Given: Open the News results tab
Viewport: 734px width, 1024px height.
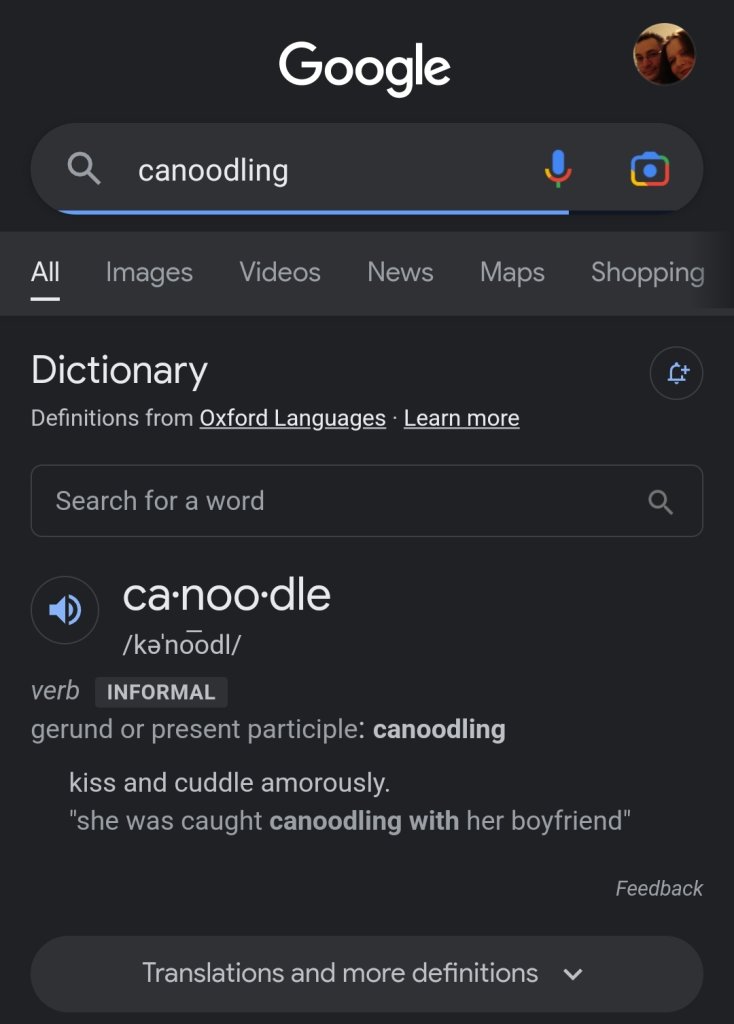Looking at the screenshot, I should coord(400,272).
